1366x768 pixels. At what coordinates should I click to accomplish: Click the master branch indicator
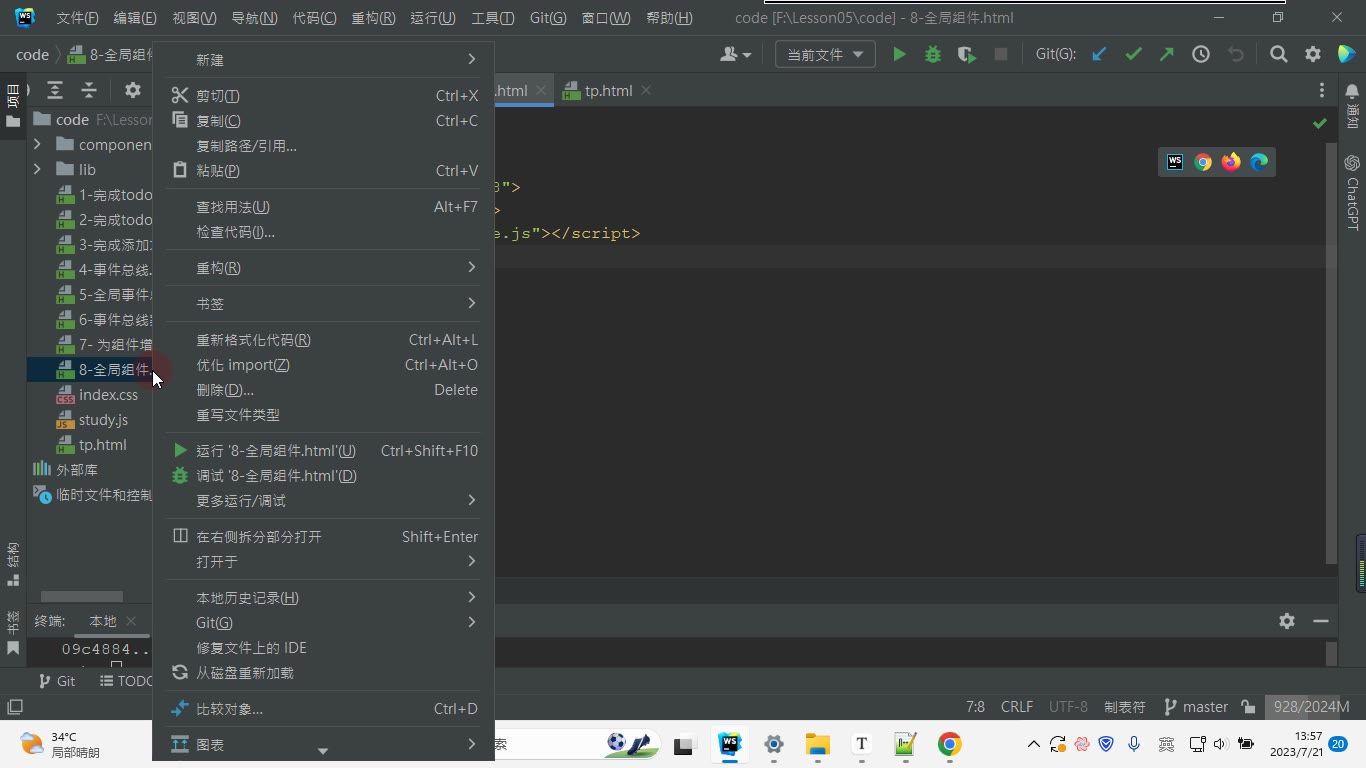point(1196,707)
